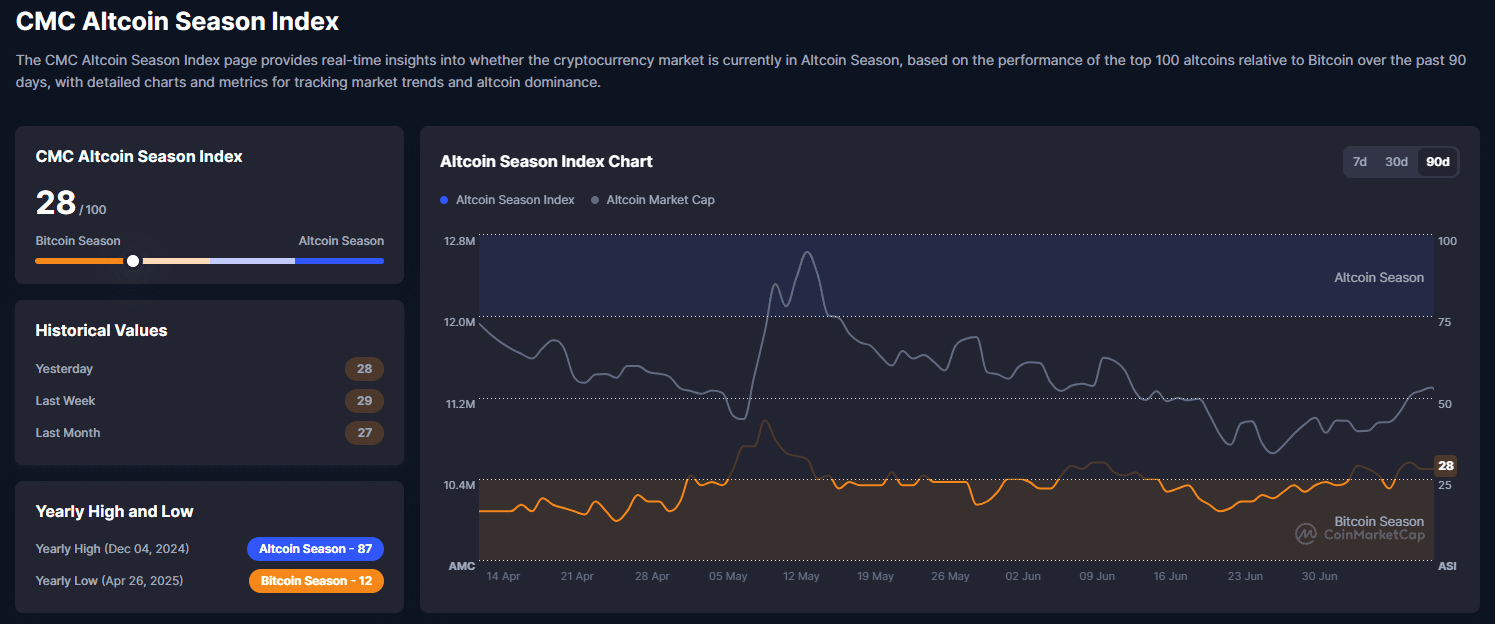This screenshot has width=1495, height=624.
Task: Click Last Week's value badge 29
Action: (x=364, y=401)
